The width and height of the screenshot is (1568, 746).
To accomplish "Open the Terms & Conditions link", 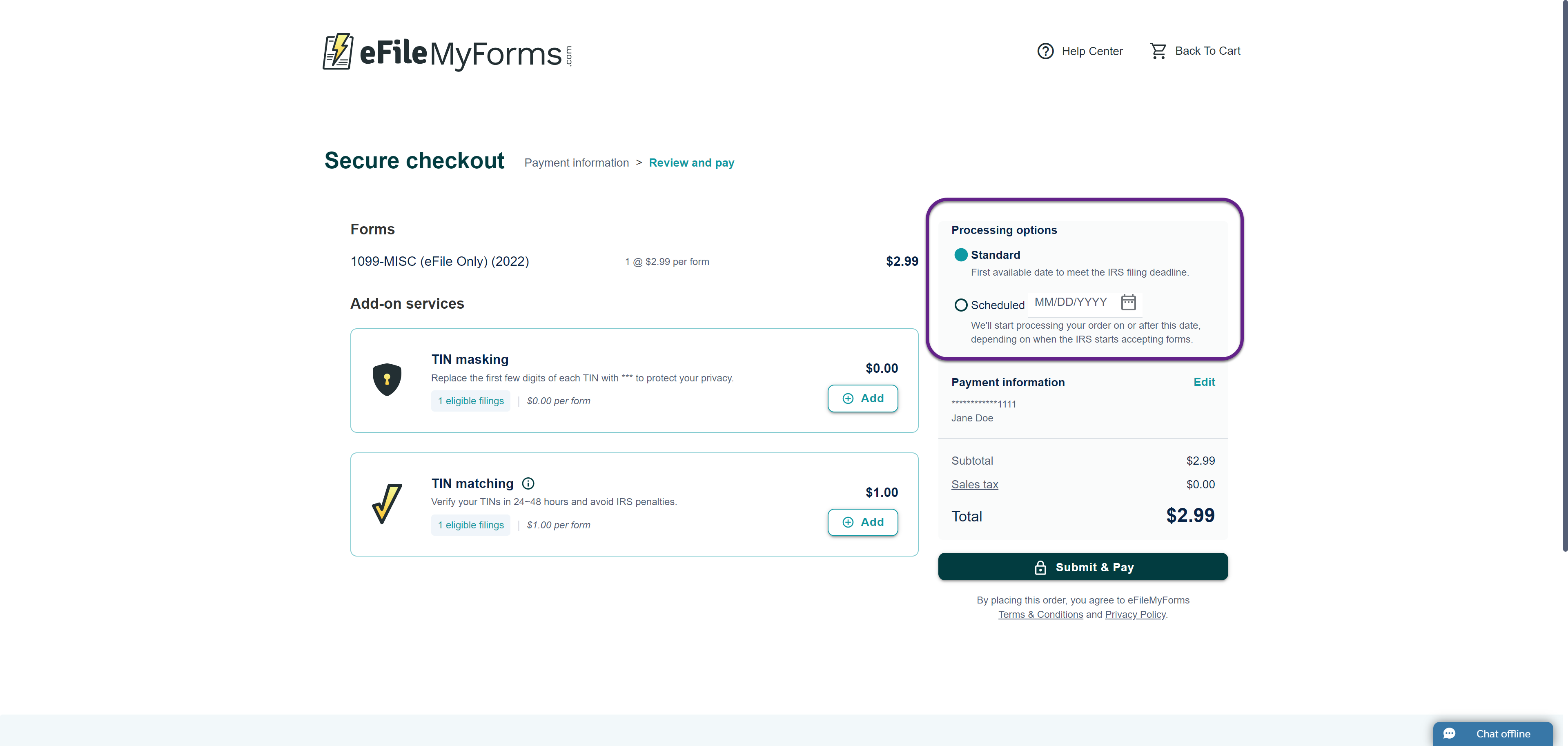I will (1040, 615).
